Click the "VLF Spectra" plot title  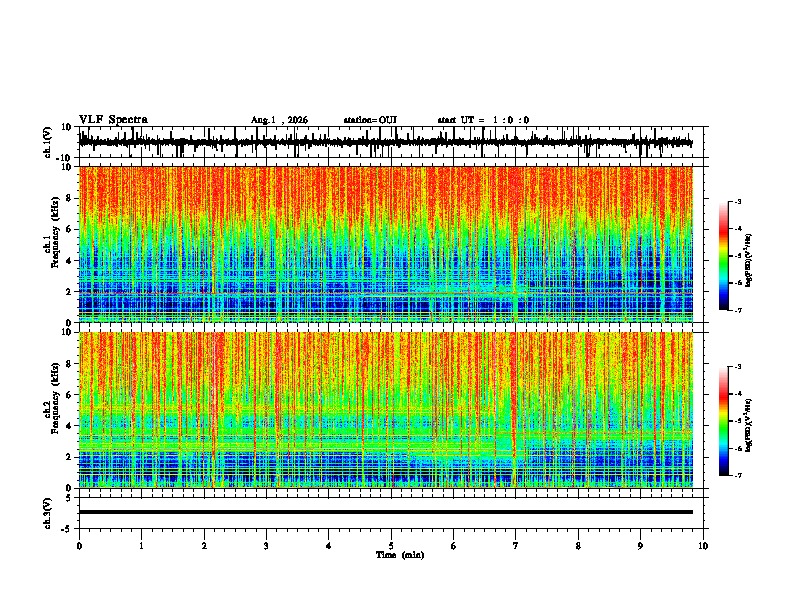click(x=113, y=120)
